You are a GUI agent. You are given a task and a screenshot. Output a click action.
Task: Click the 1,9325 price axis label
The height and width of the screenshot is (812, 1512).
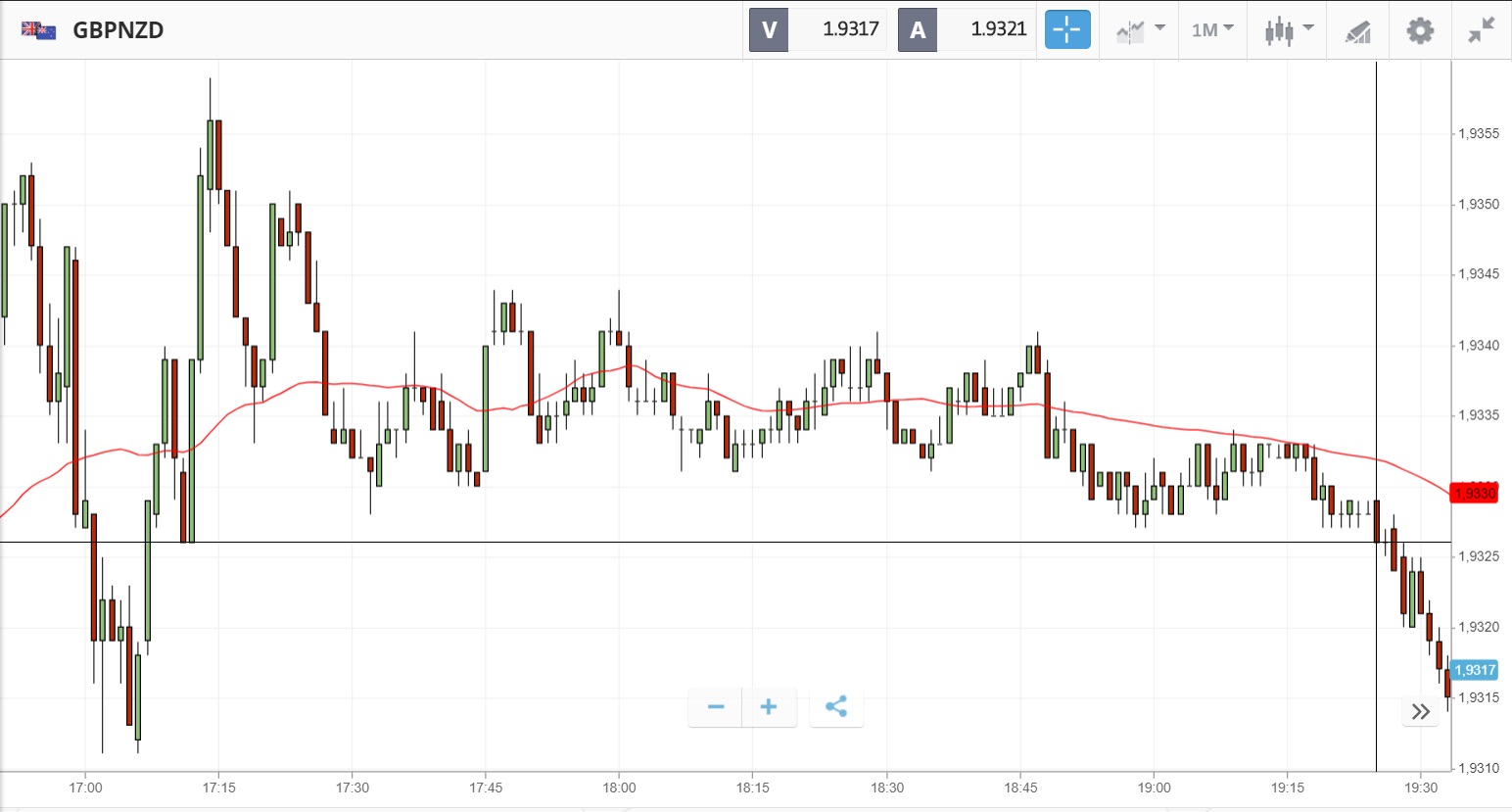click(x=1479, y=556)
